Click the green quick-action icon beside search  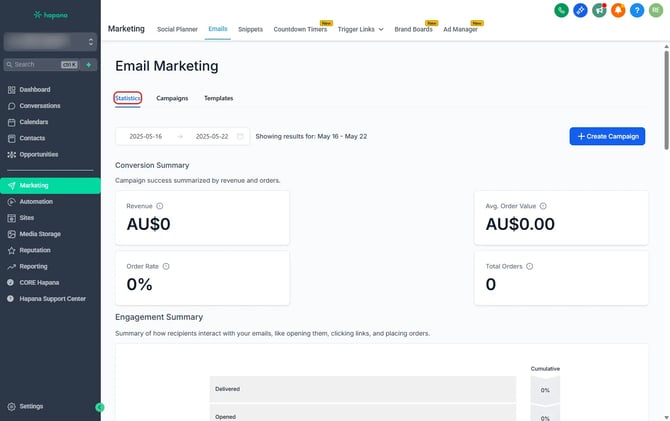[88, 64]
